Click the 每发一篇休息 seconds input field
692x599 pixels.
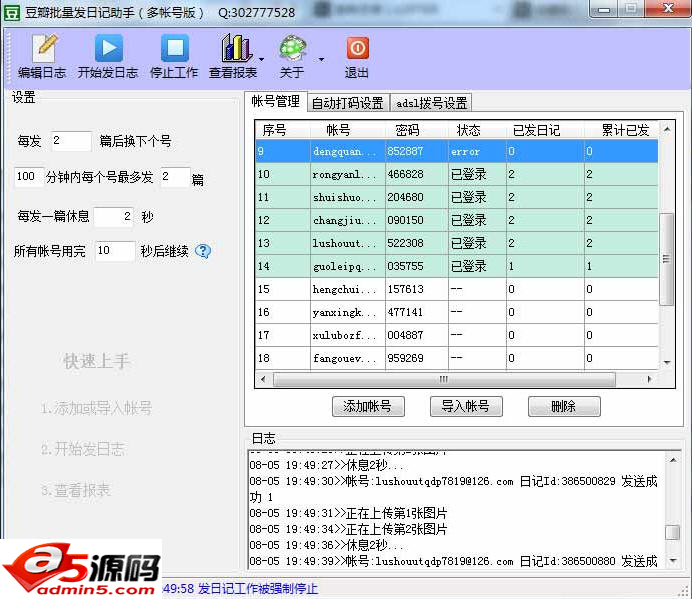click(x=113, y=216)
